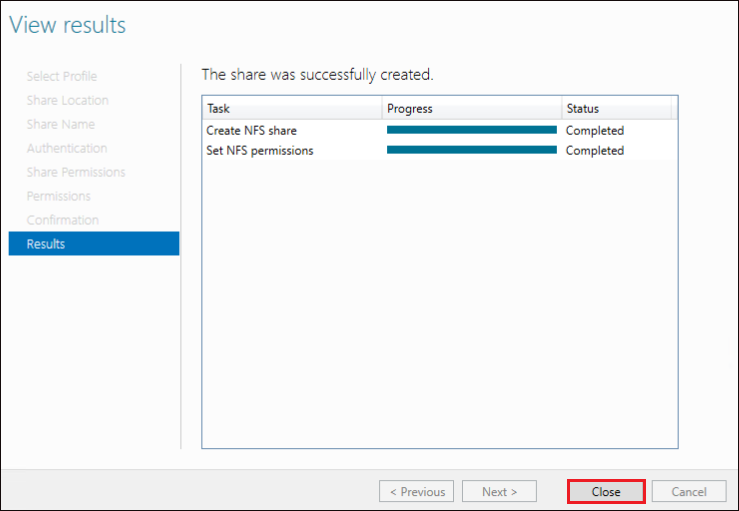The height and width of the screenshot is (511, 739).
Task: Go to the Share Location step
Action: click(x=67, y=100)
